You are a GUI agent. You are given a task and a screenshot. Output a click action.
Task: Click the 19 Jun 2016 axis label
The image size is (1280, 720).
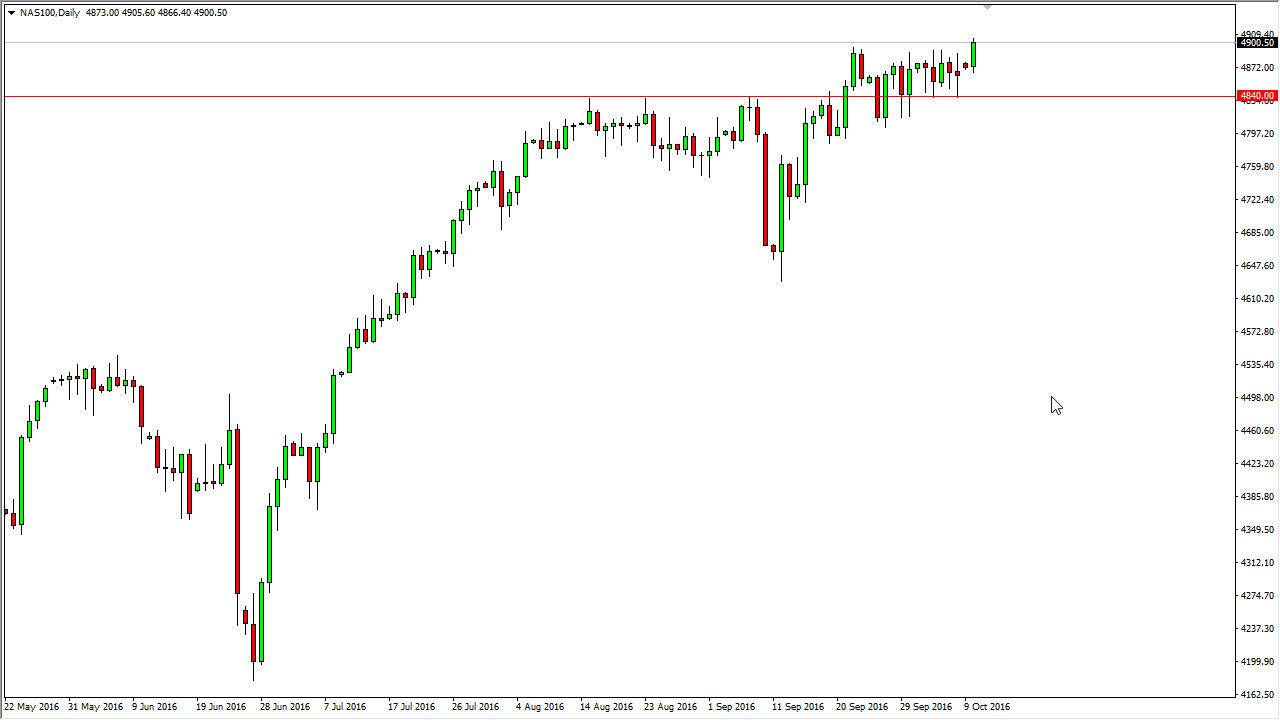point(220,706)
